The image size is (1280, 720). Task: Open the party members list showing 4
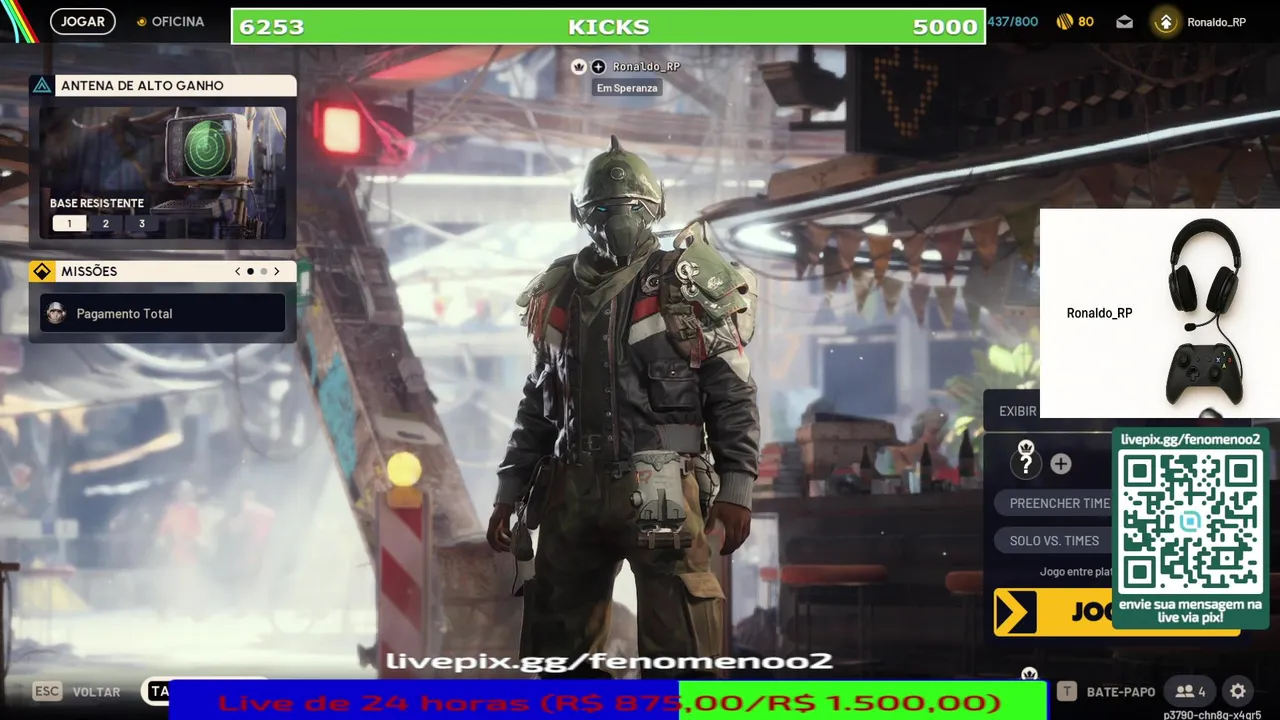pos(1190,691)
